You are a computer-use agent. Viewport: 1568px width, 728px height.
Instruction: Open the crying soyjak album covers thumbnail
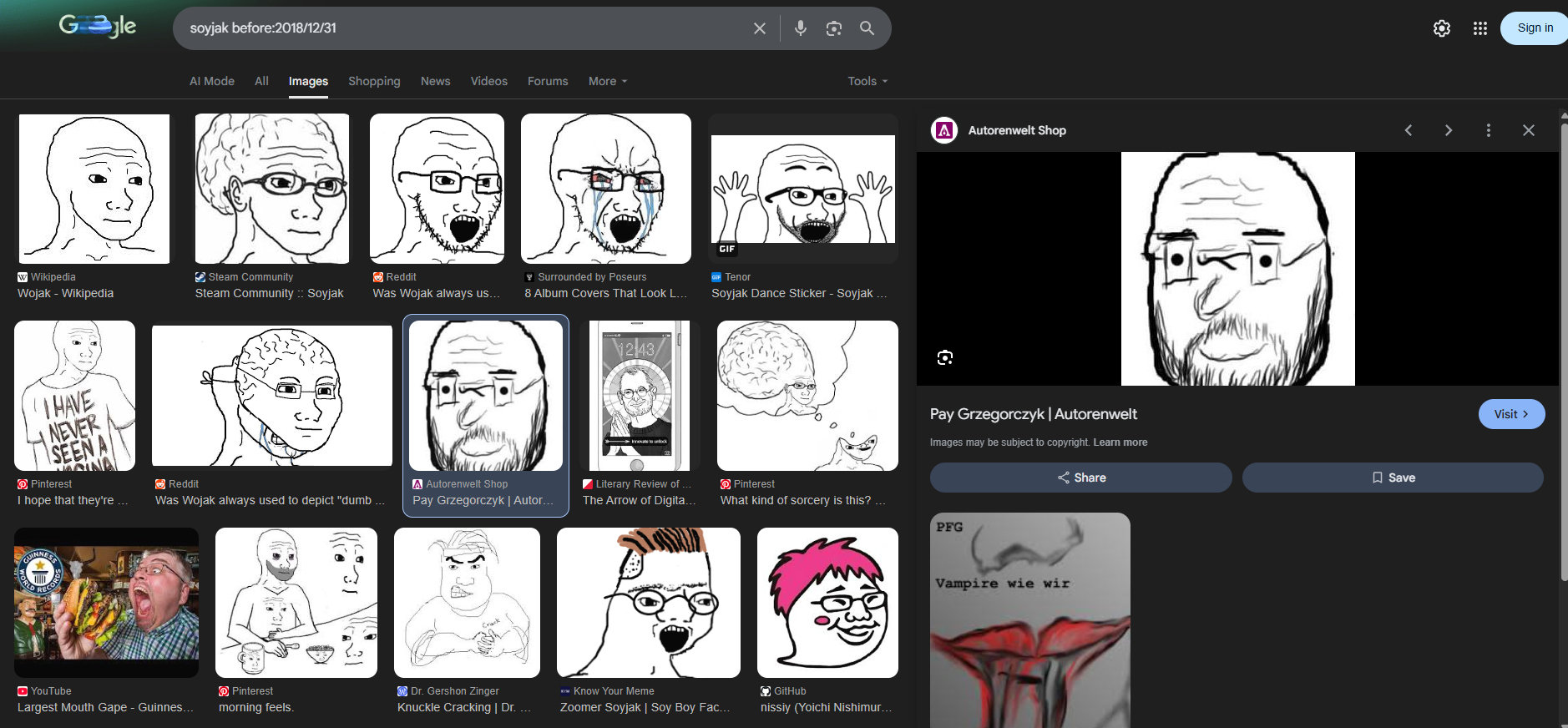(606, 189)
